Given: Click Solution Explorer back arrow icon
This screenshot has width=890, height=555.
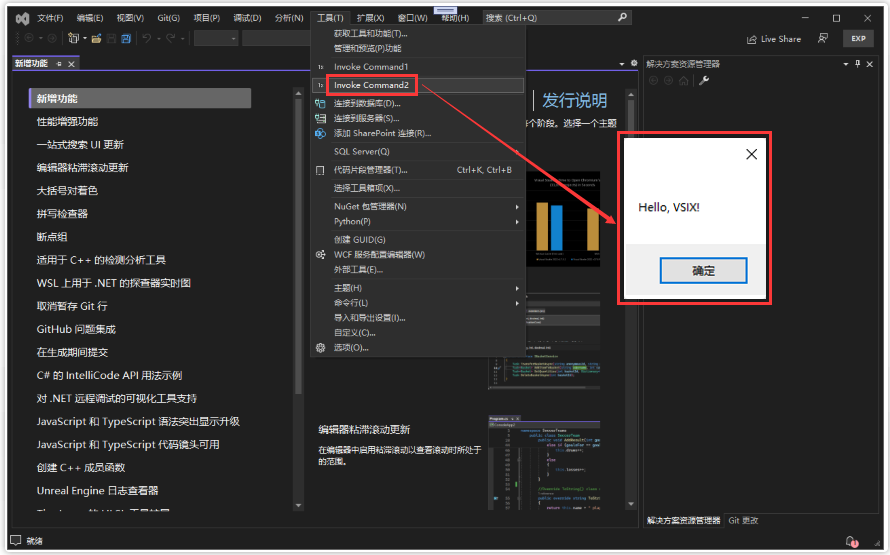Looking at the screenshot, I should click(x=653, y=81).
